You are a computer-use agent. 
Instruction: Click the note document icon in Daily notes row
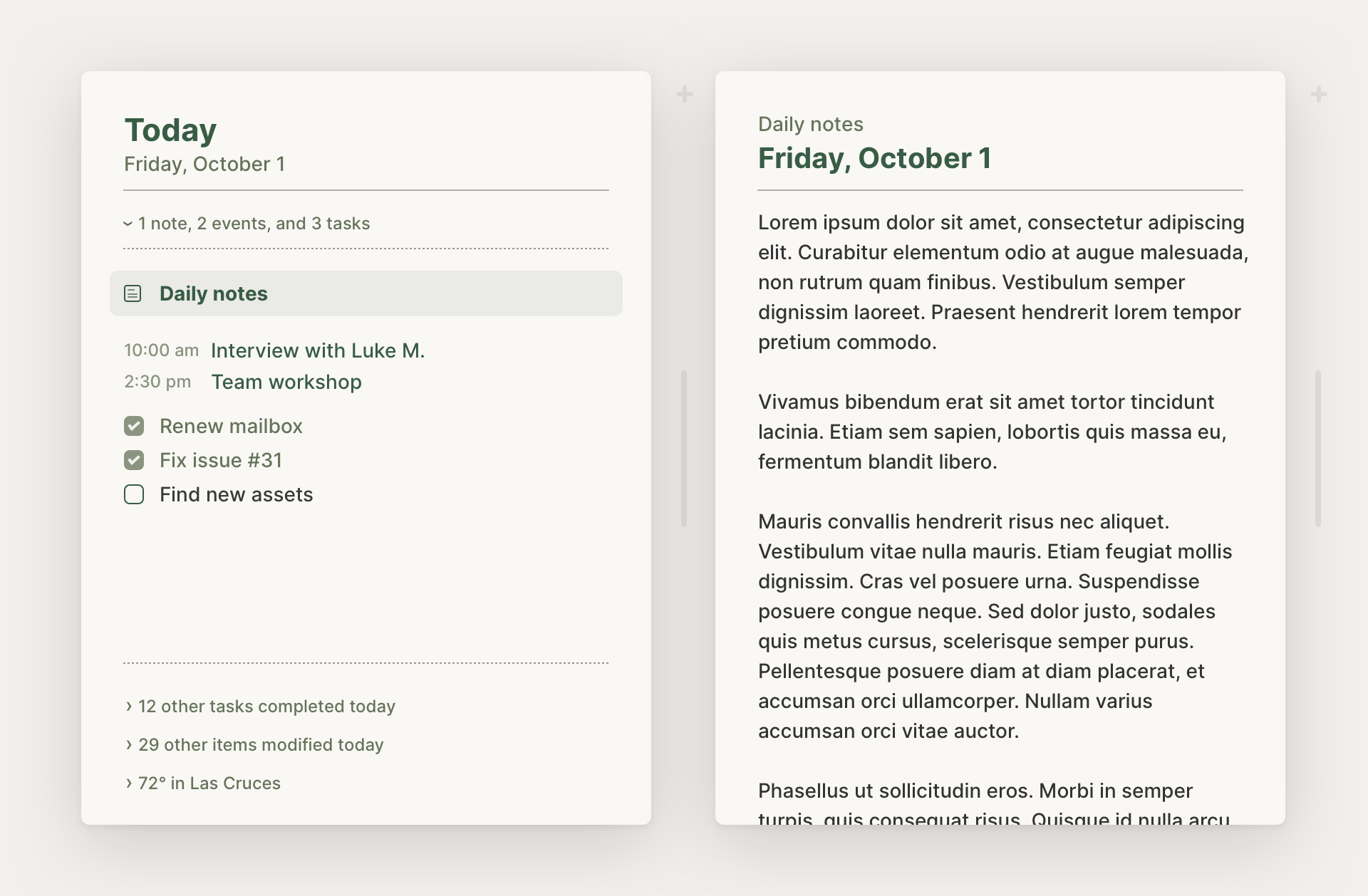tap(133, 293)
